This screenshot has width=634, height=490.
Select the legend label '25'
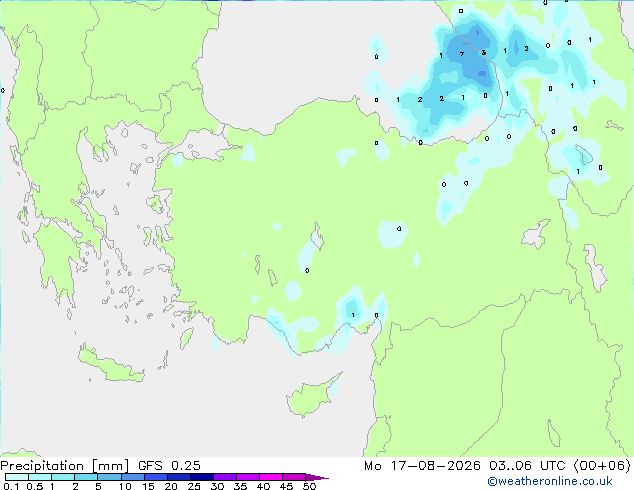tap(194, 486)
